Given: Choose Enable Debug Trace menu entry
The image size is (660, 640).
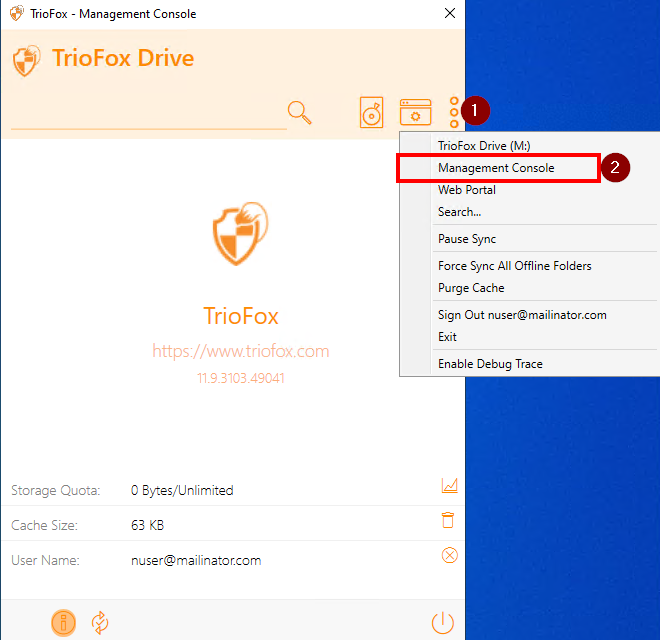Looking at the screenshot, I should coord(530,364).
